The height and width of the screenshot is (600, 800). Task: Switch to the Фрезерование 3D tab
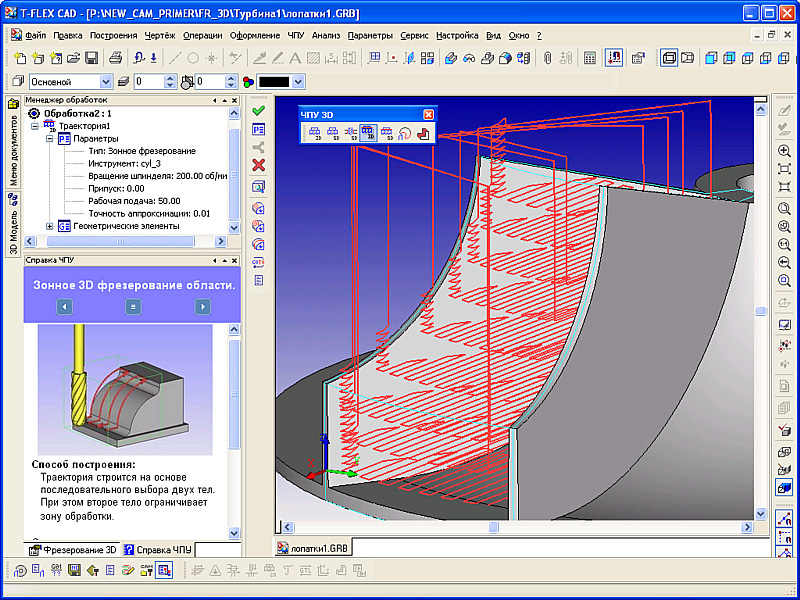73,549
